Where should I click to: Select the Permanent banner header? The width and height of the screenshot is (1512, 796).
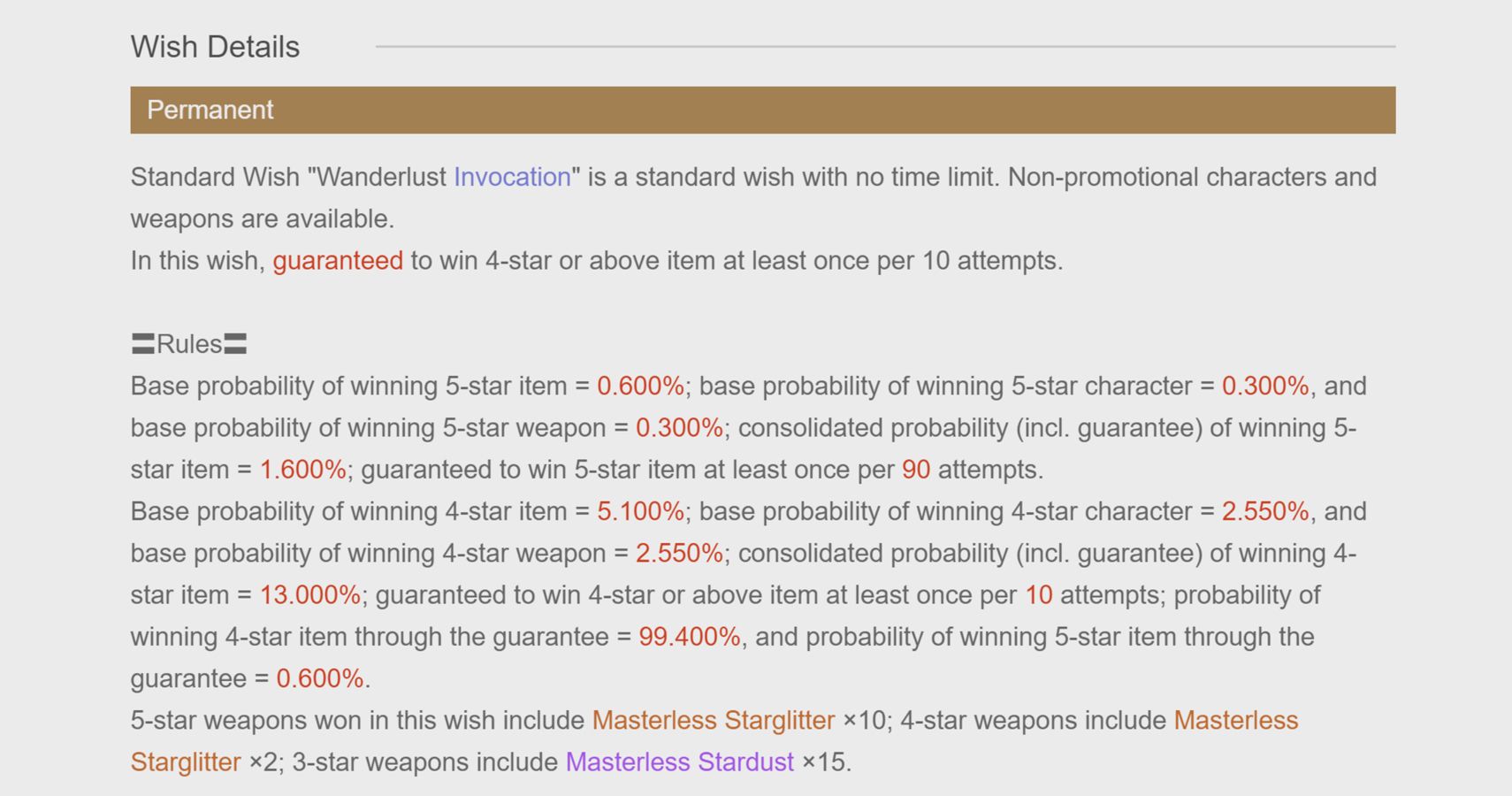(763, 110)
